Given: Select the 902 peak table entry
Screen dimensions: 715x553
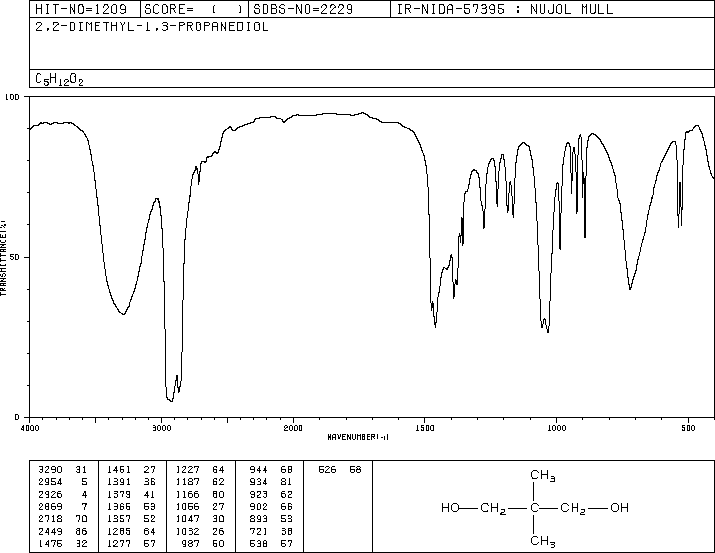Looking at the screenshot, I should tap(271, 506).
